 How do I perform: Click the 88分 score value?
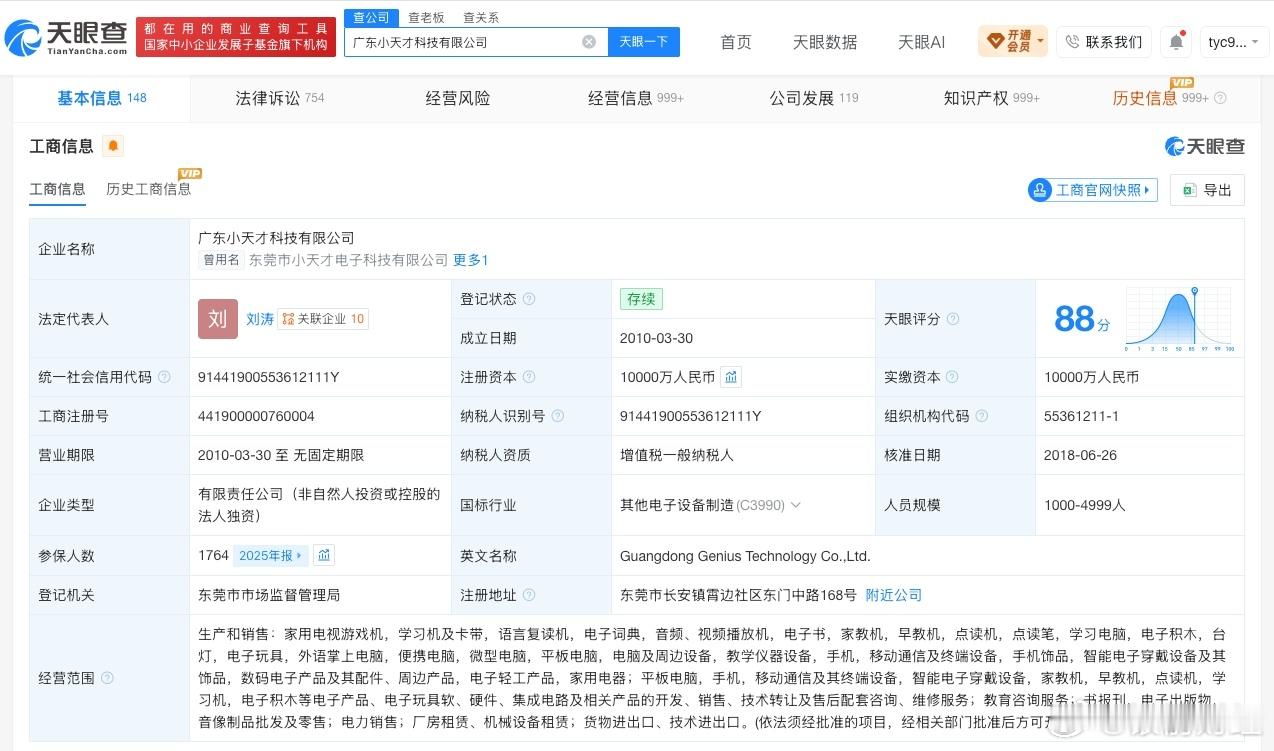point(1082,319)
